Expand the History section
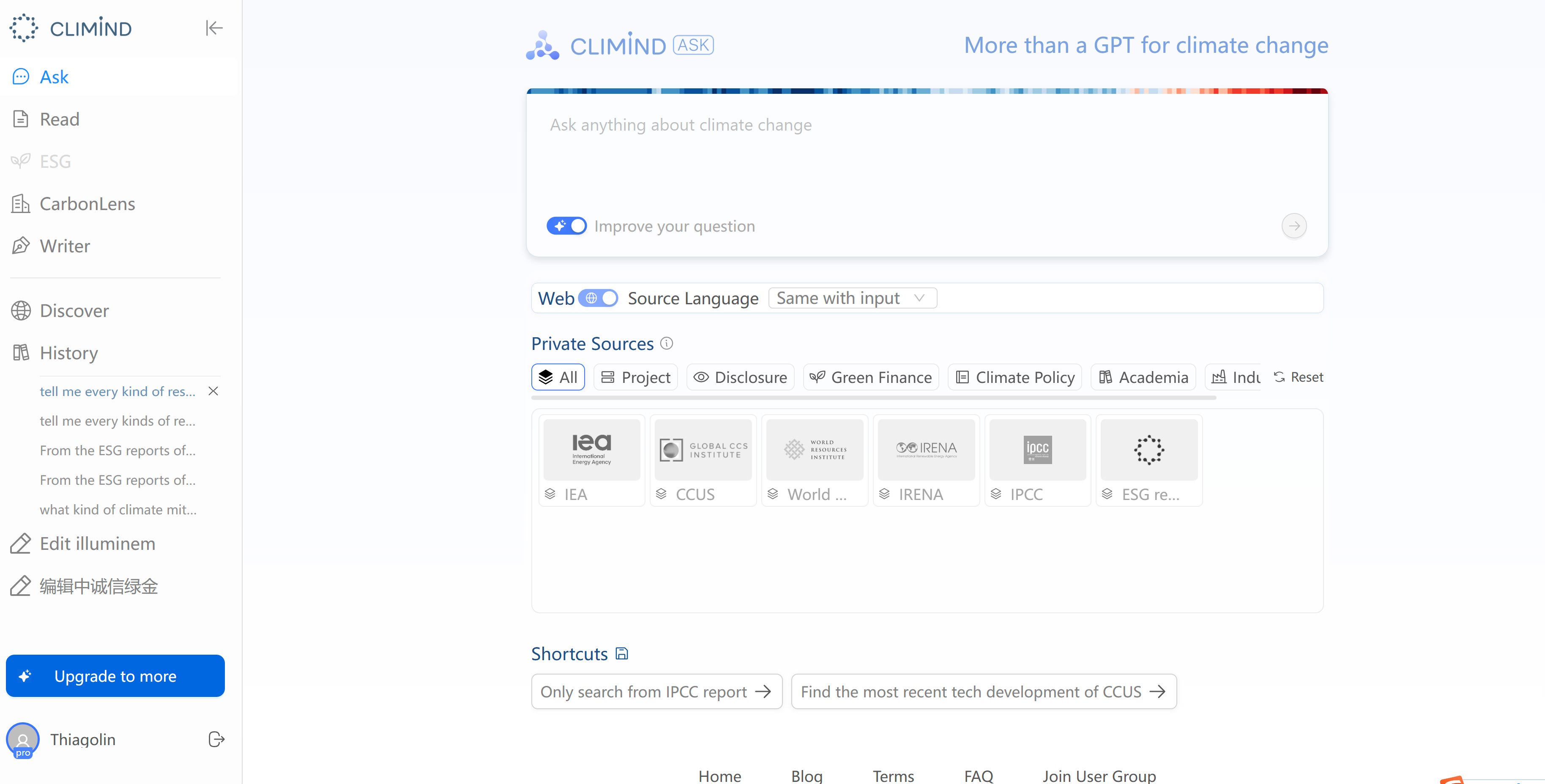 coord(68,353)
